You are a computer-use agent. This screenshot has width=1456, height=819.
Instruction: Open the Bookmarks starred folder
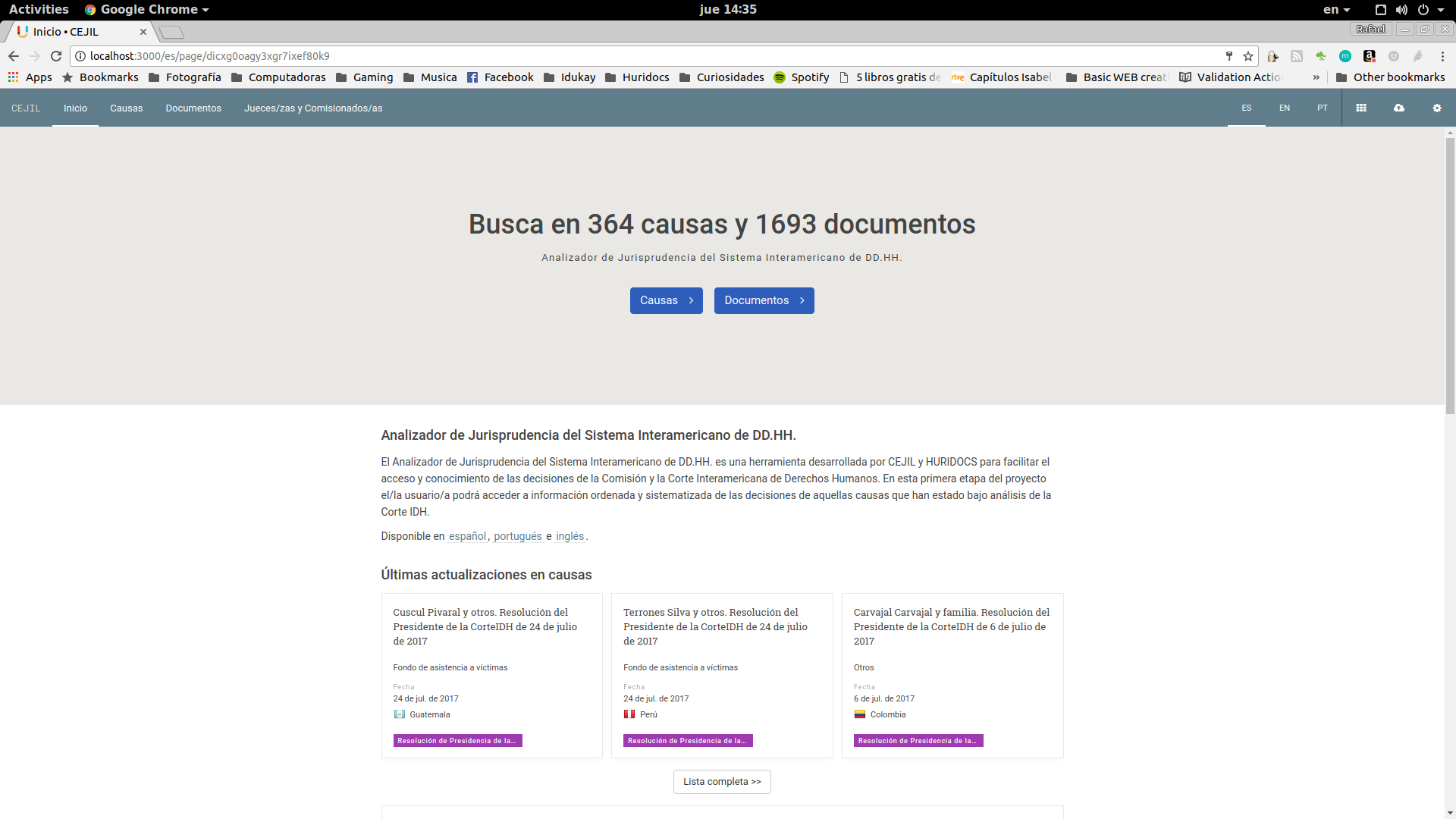coord(100,77)
